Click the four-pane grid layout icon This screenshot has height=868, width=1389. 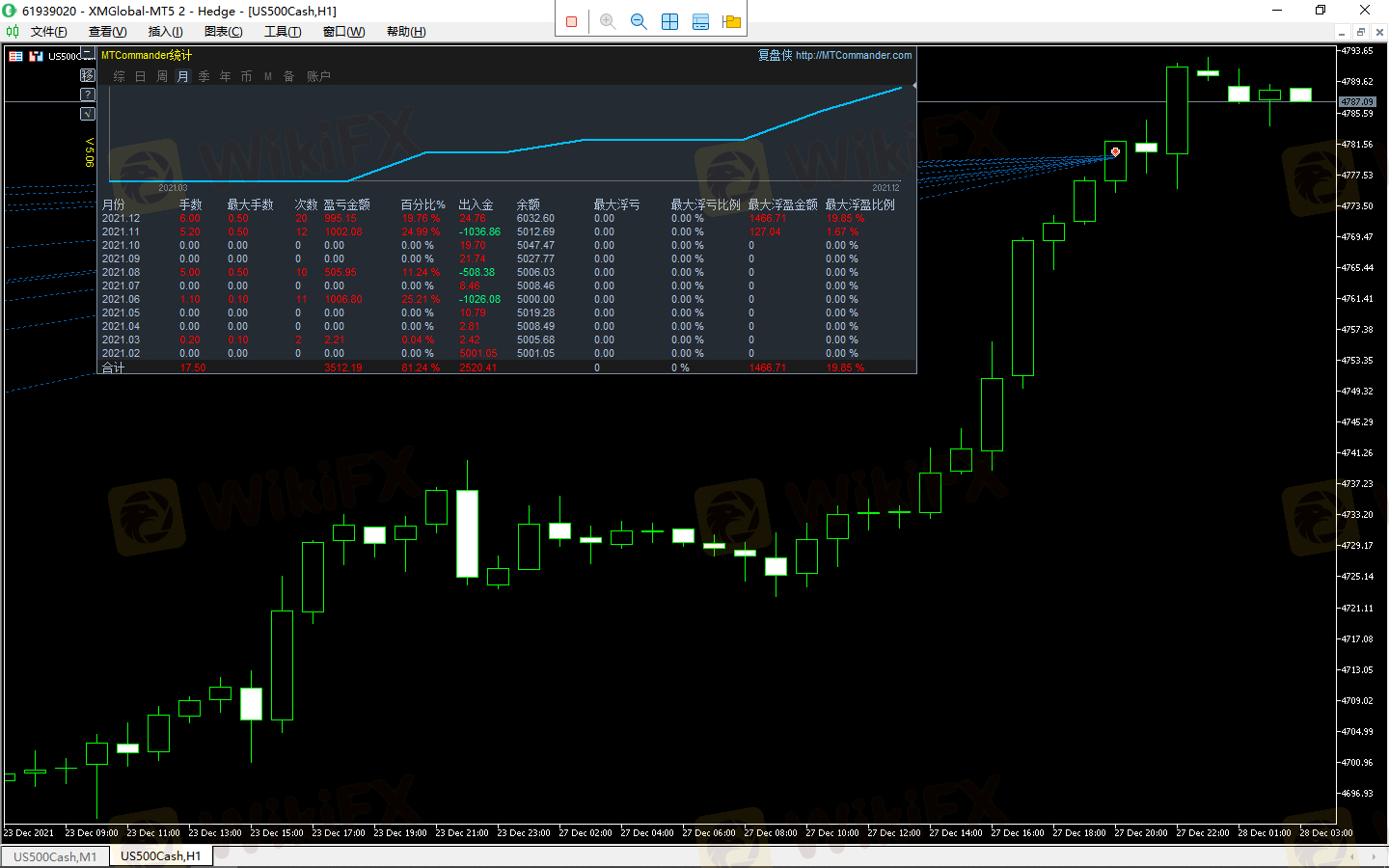click(x=669, y=21)
